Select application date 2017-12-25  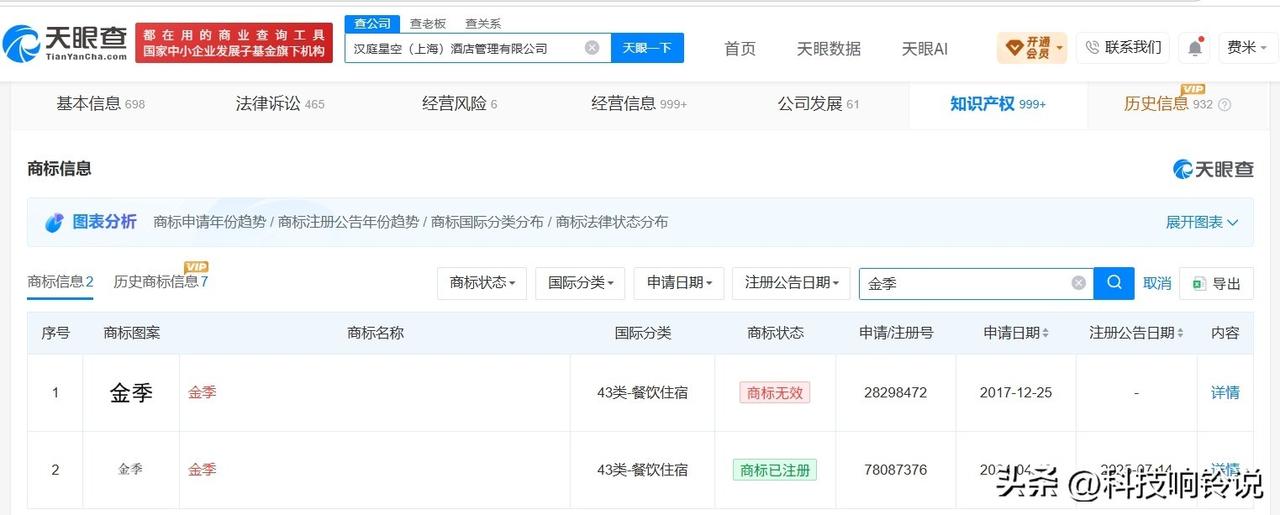click(1016, 393)
